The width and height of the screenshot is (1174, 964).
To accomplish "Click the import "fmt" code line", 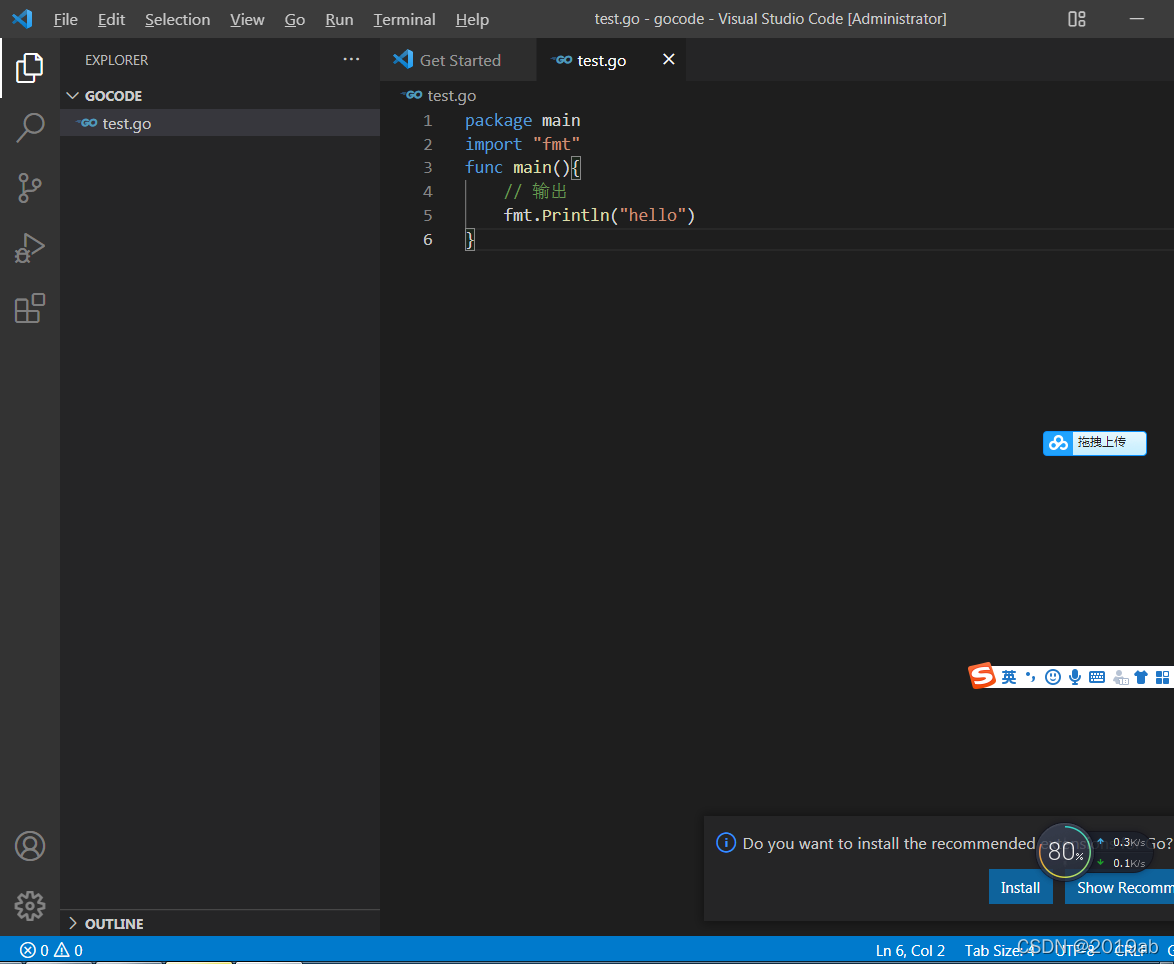I will point(523,144).
